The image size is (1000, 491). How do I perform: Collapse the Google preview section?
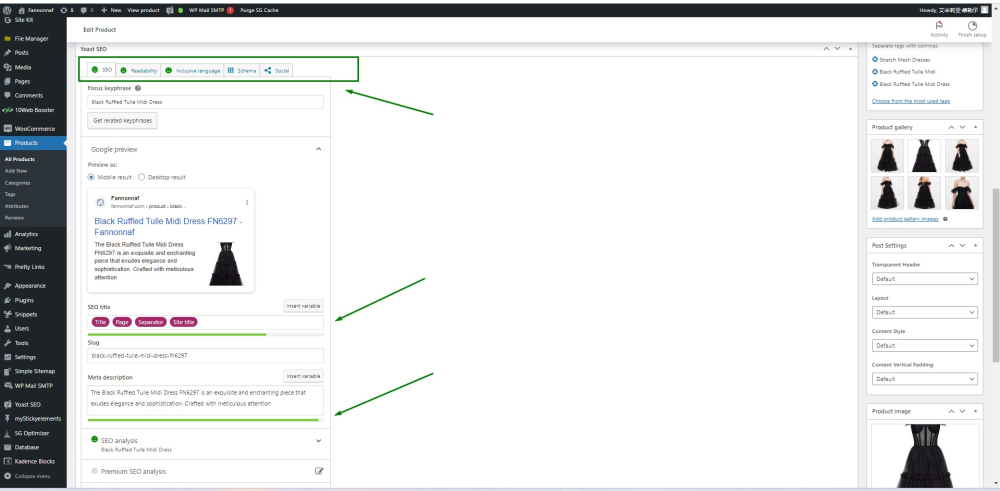point(318,149)
